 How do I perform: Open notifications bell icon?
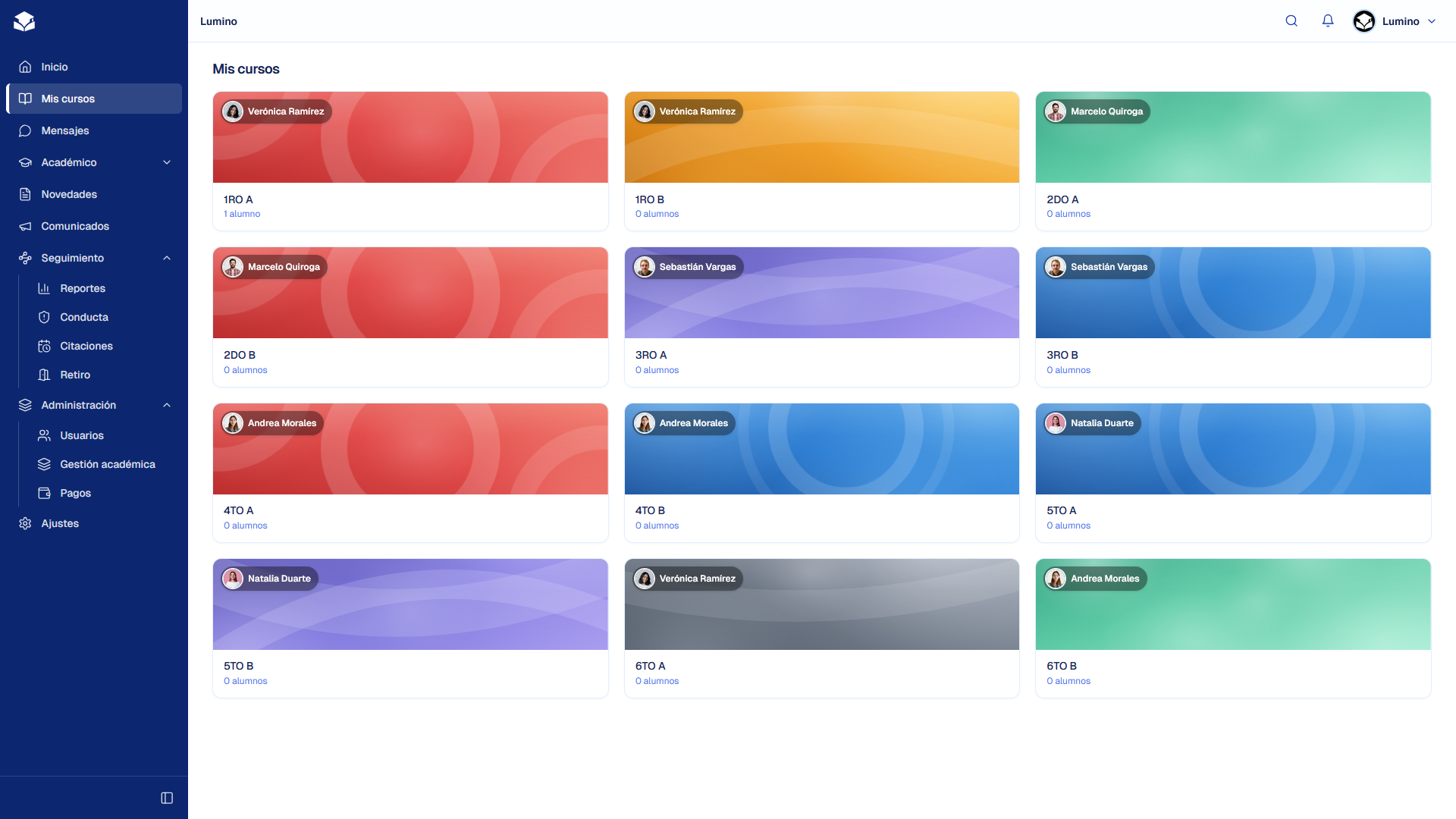(x=1328, y=21)
